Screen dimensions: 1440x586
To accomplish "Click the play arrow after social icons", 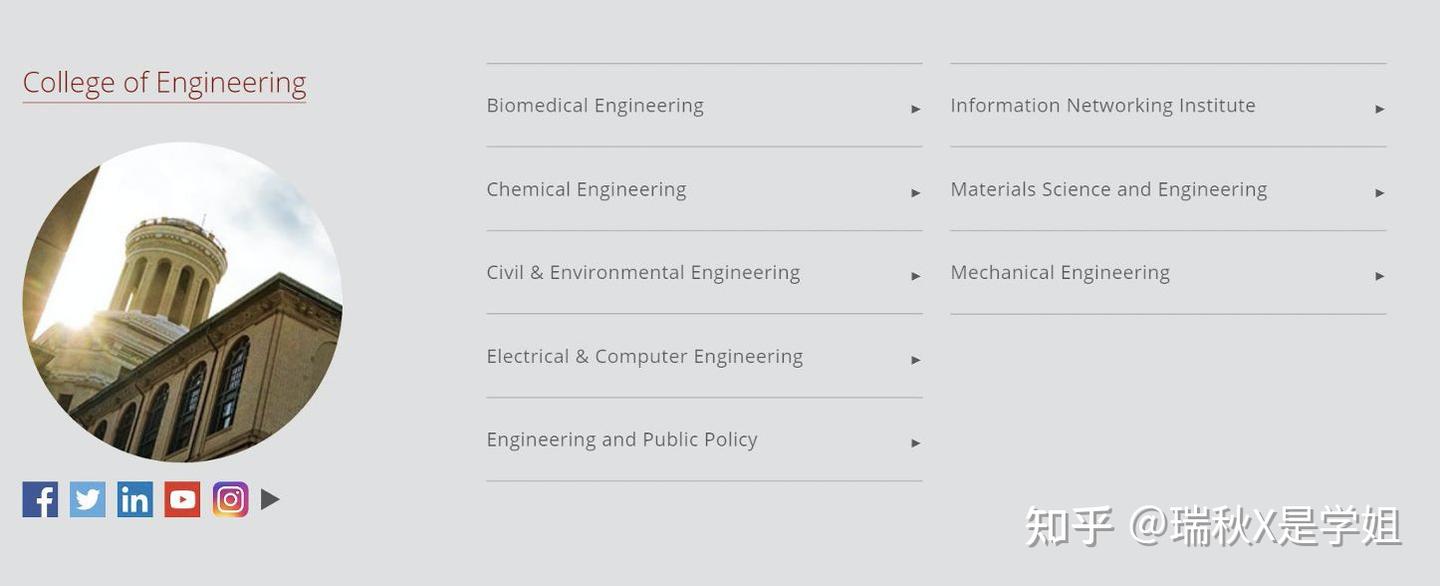I will 270,499.
